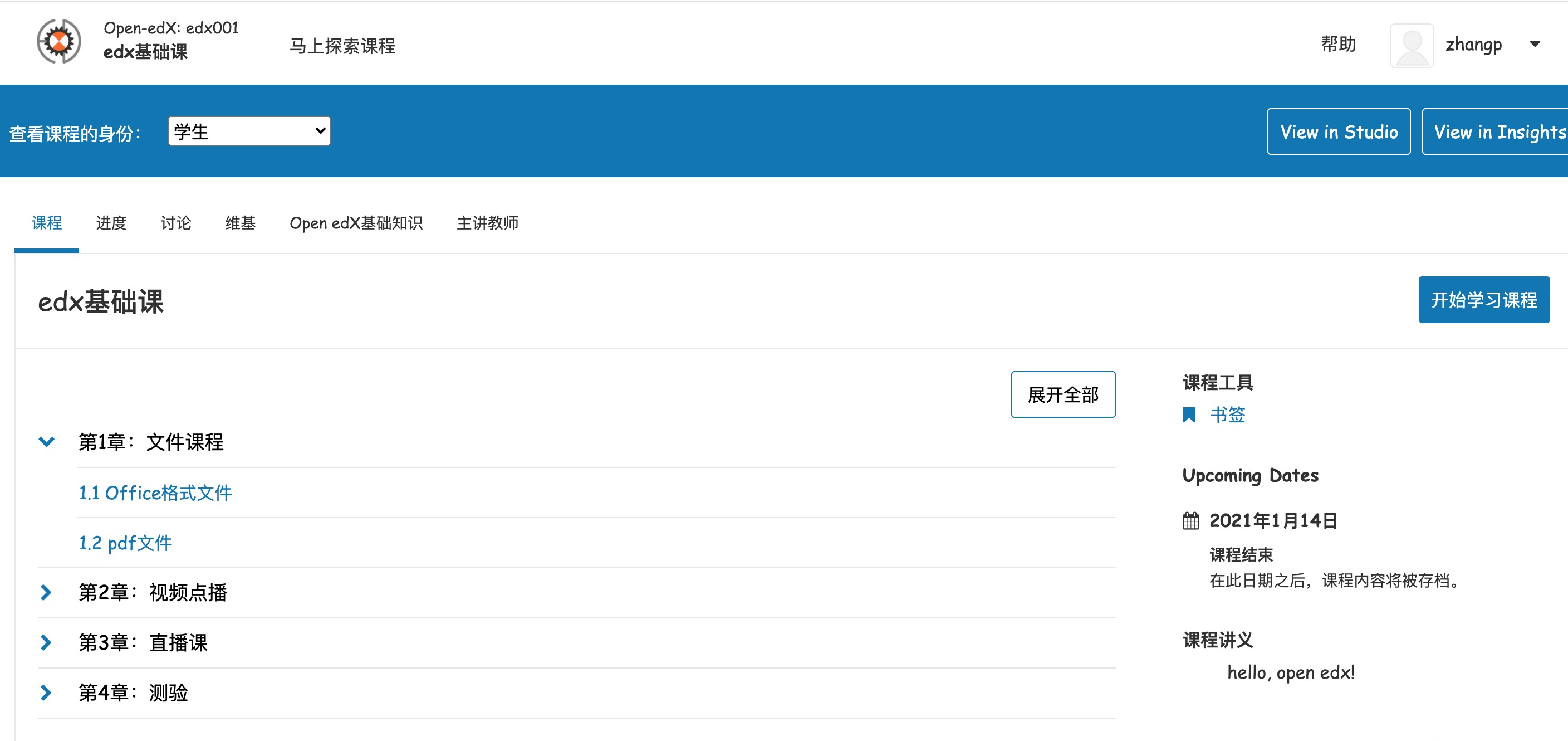1568x741 pixels.
Task: Click the header course title edx基础课
Action: [145, 52]
